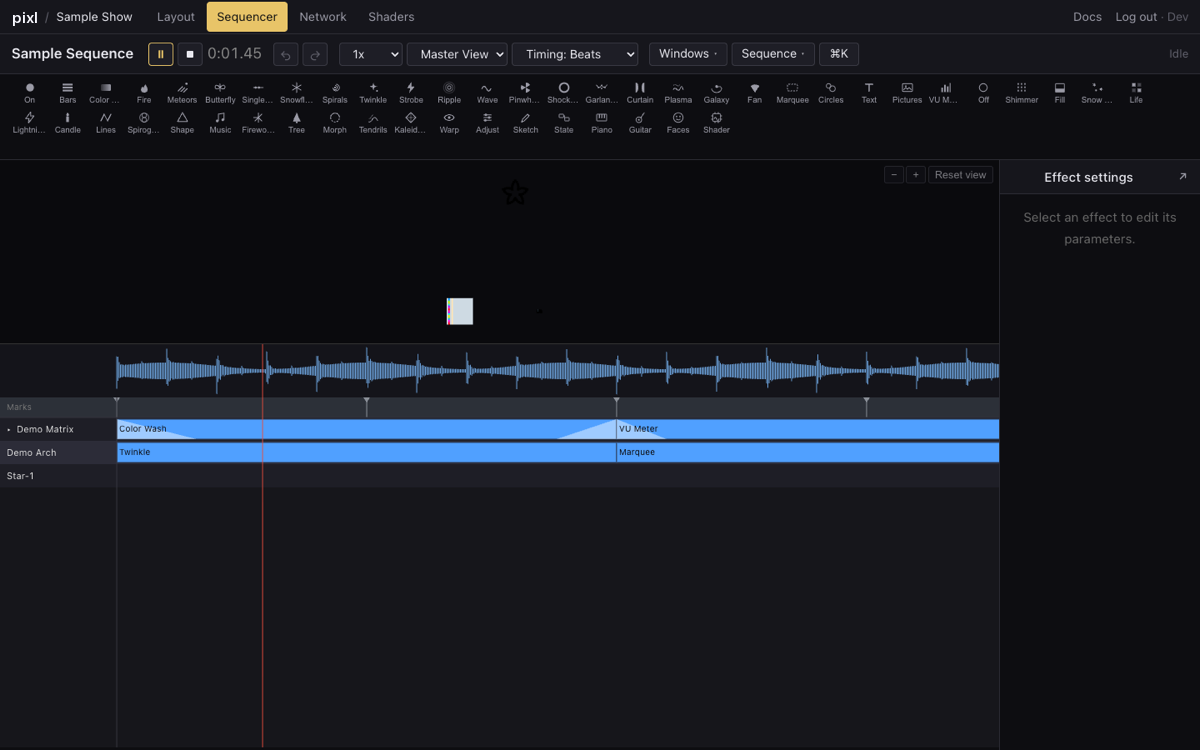
Task: Open the Windows menu
Action: click(688, 54)
